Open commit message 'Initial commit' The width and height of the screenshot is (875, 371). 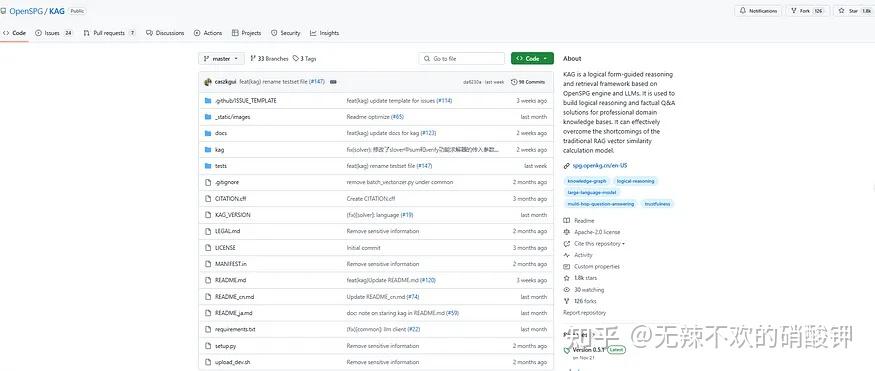coord(363,248)
